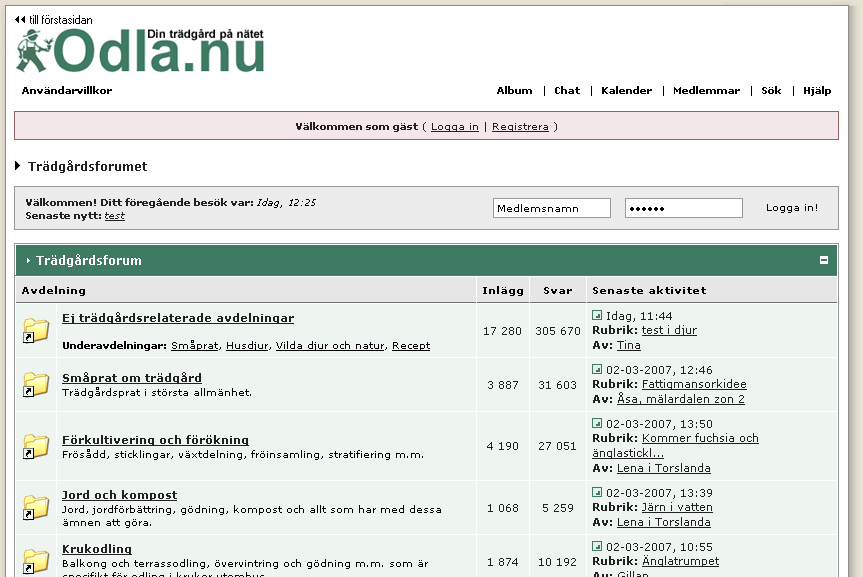Open folder icon for Ej trädgårdsrelaterade avdelningar
This screenshot has height=577, width=863.
(x=36, y=330)
